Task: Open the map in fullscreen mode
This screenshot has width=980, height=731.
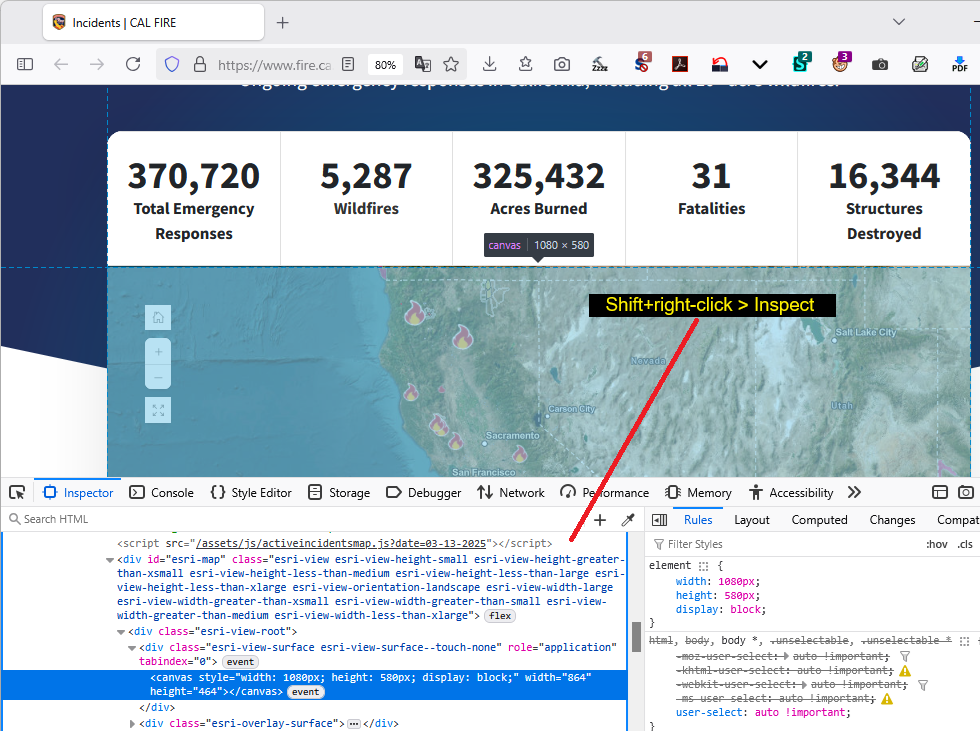Action: tap(158, 410)
